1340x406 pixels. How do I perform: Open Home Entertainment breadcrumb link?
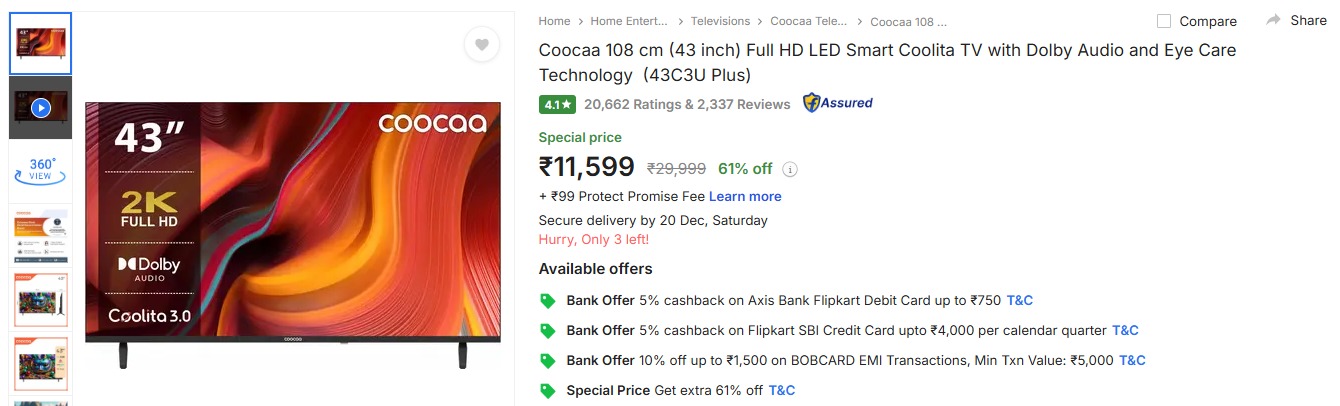(x=626, y=21)
